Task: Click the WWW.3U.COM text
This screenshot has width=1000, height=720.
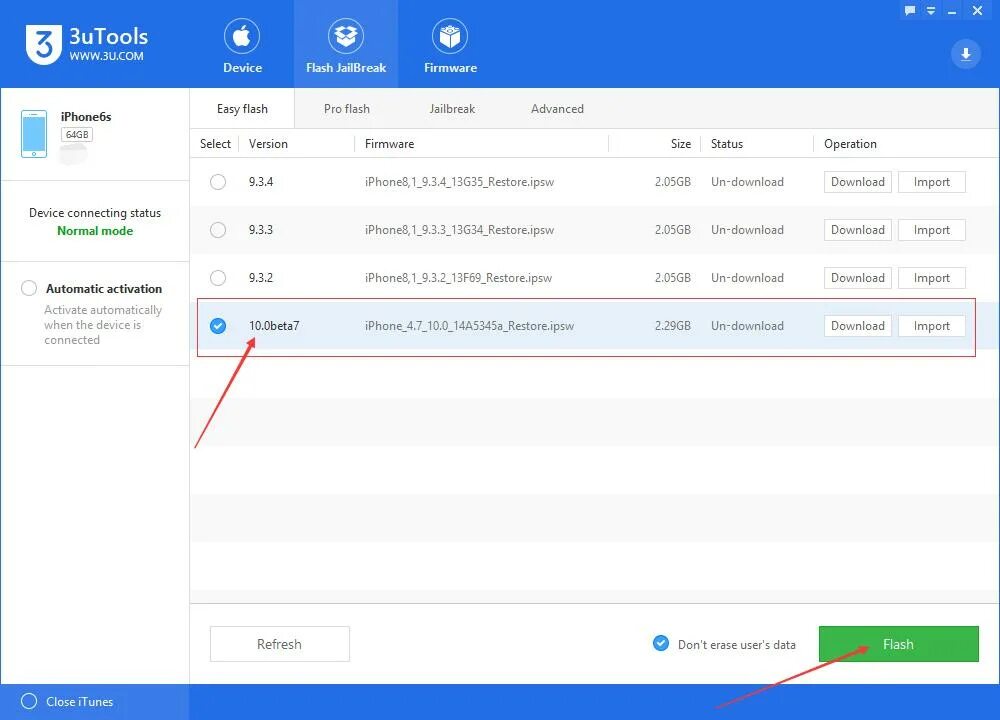Action: 106,56
